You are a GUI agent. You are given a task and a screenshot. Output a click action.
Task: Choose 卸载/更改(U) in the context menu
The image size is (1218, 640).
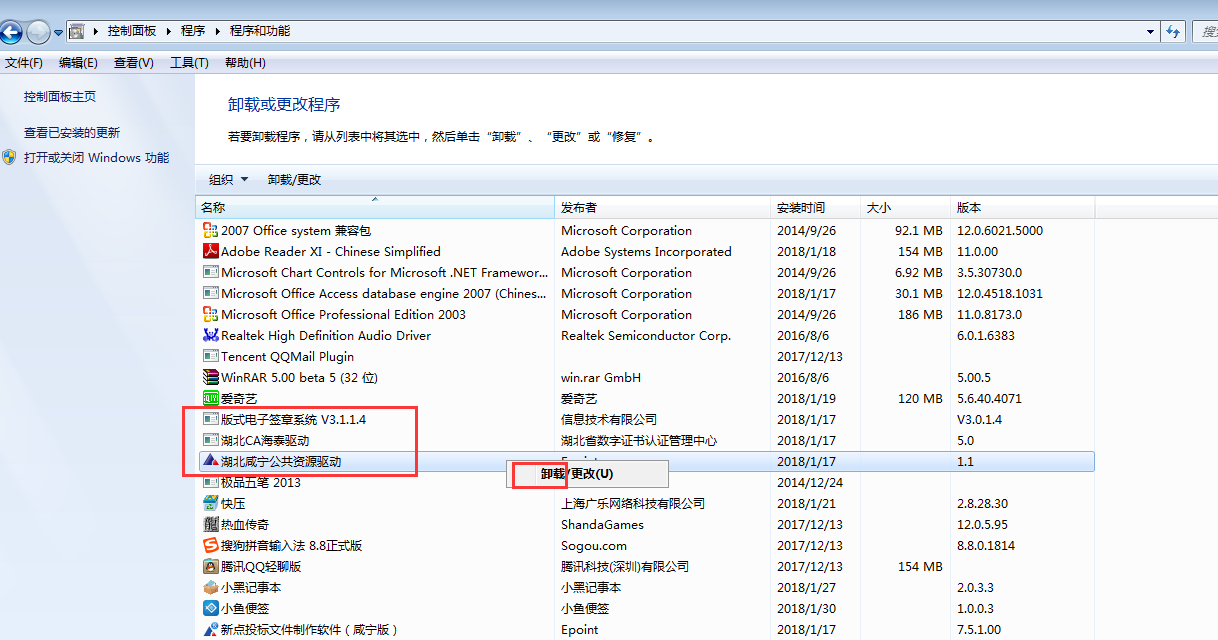[588, 474]
